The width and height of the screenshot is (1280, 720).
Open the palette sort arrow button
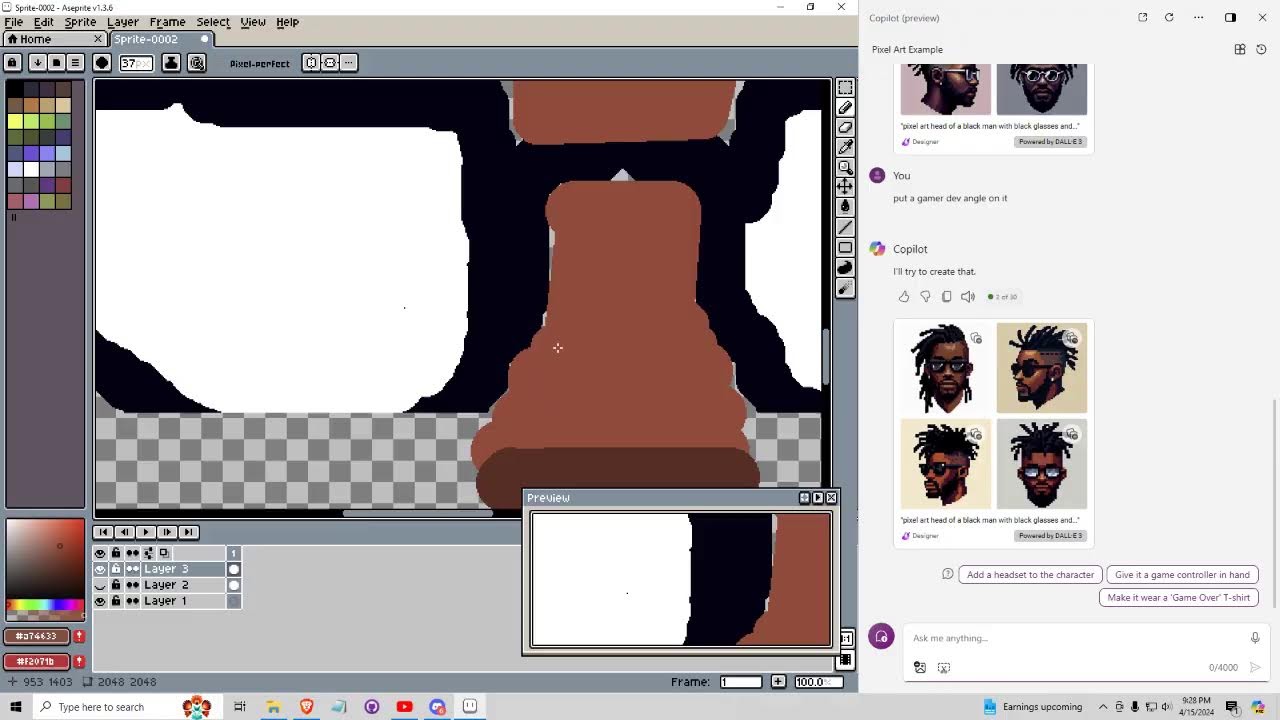tap(37, 63)
